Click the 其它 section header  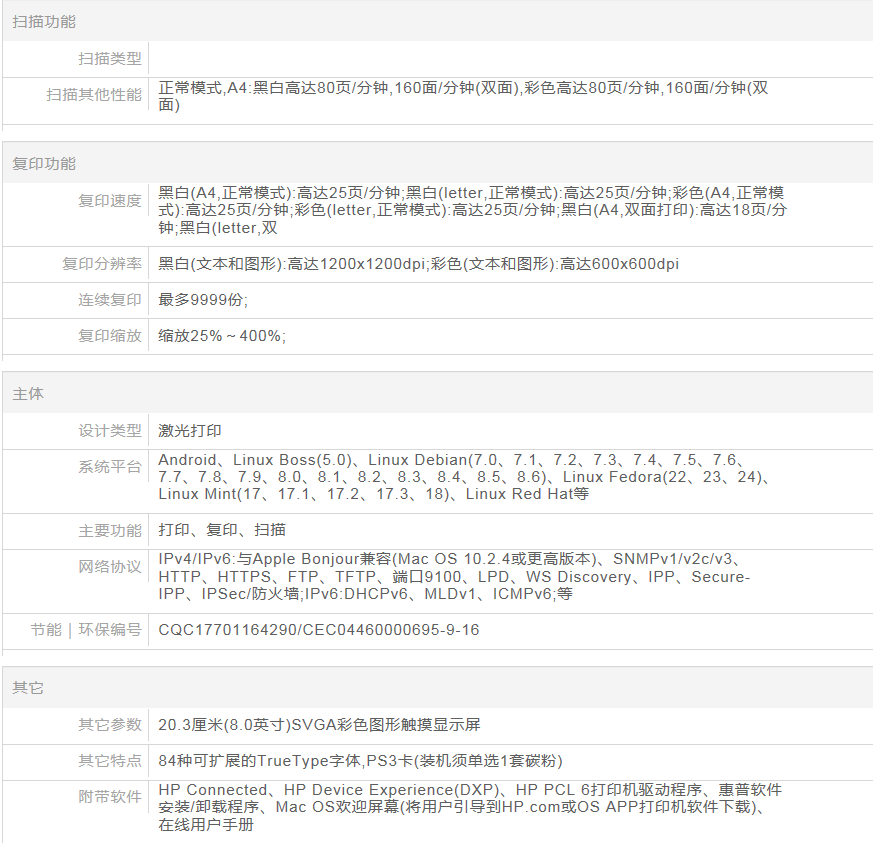pos(28,688)
